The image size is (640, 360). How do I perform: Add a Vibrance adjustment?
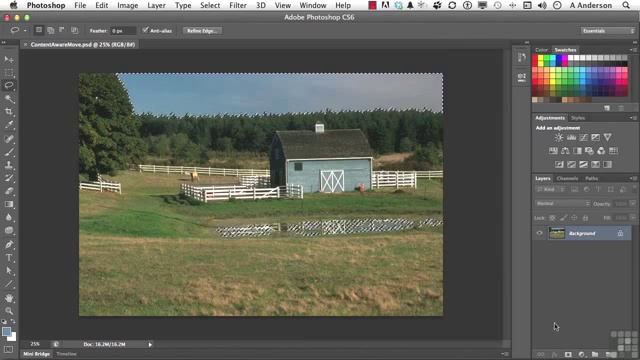607,138
